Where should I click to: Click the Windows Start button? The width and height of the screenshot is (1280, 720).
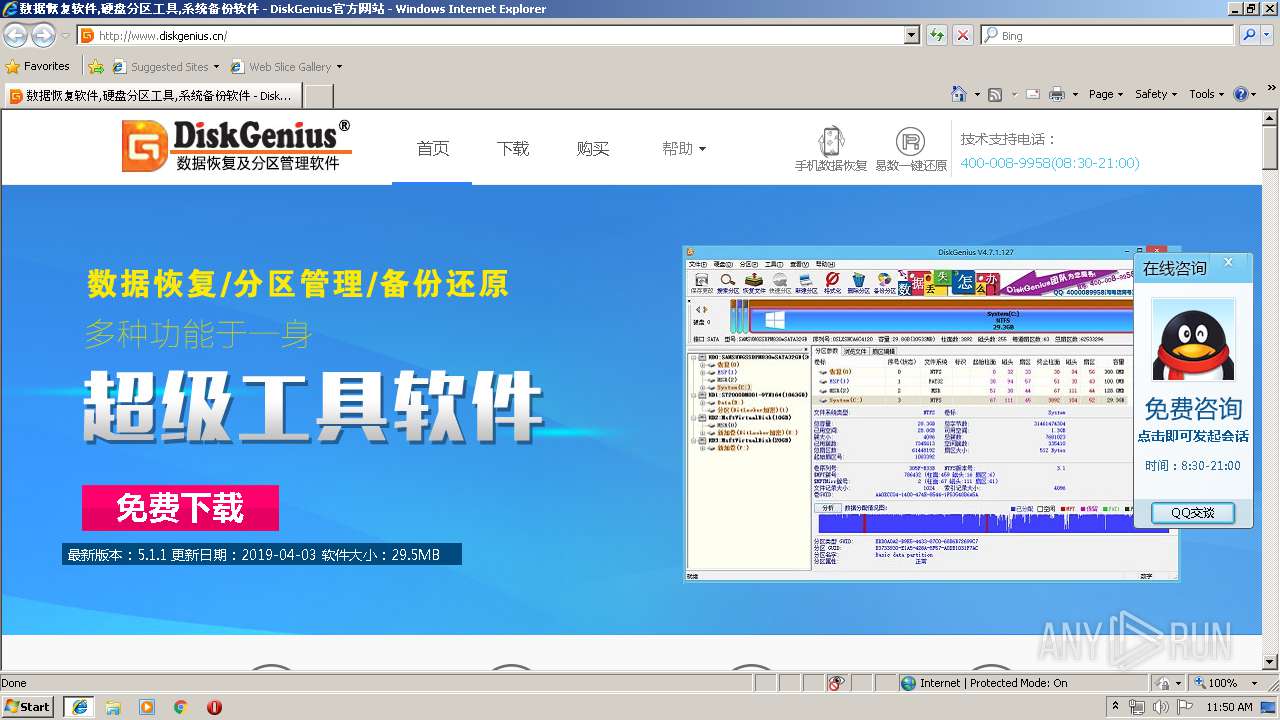27,707
